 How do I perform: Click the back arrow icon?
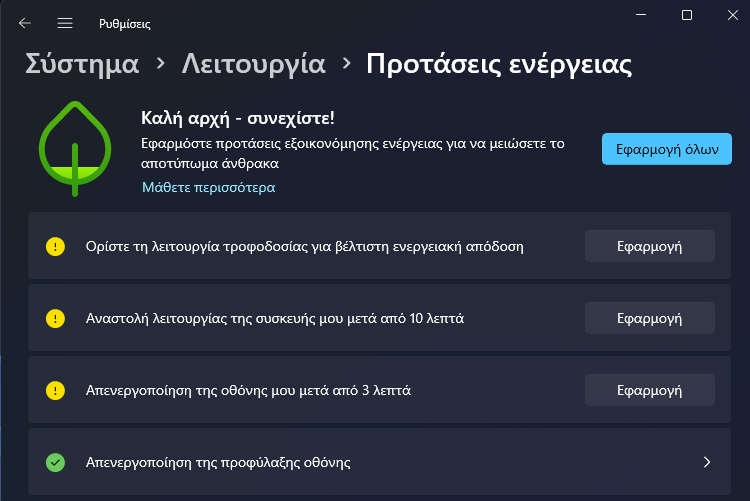point(25,23)
